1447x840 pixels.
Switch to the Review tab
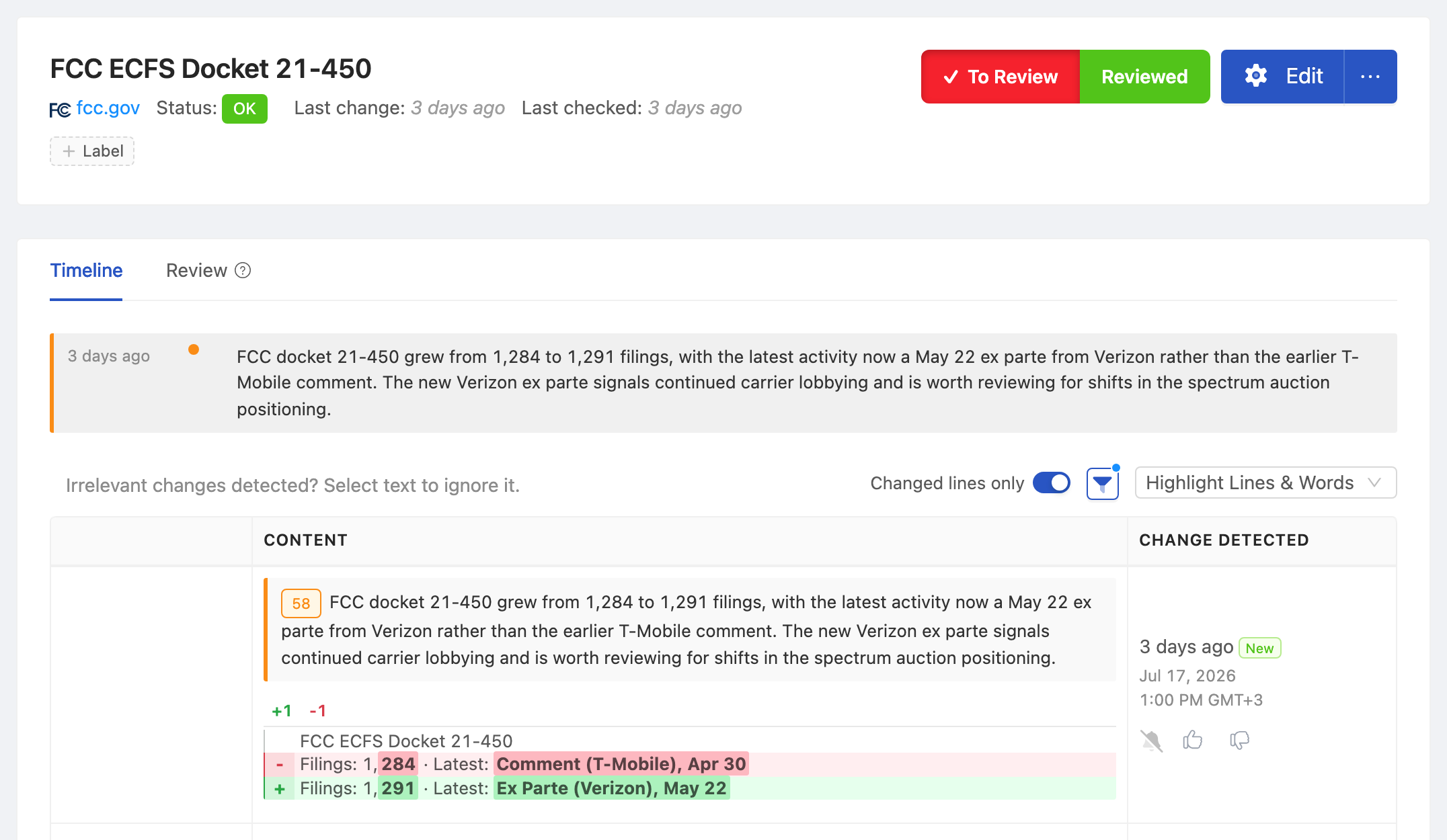coord(196,270)
